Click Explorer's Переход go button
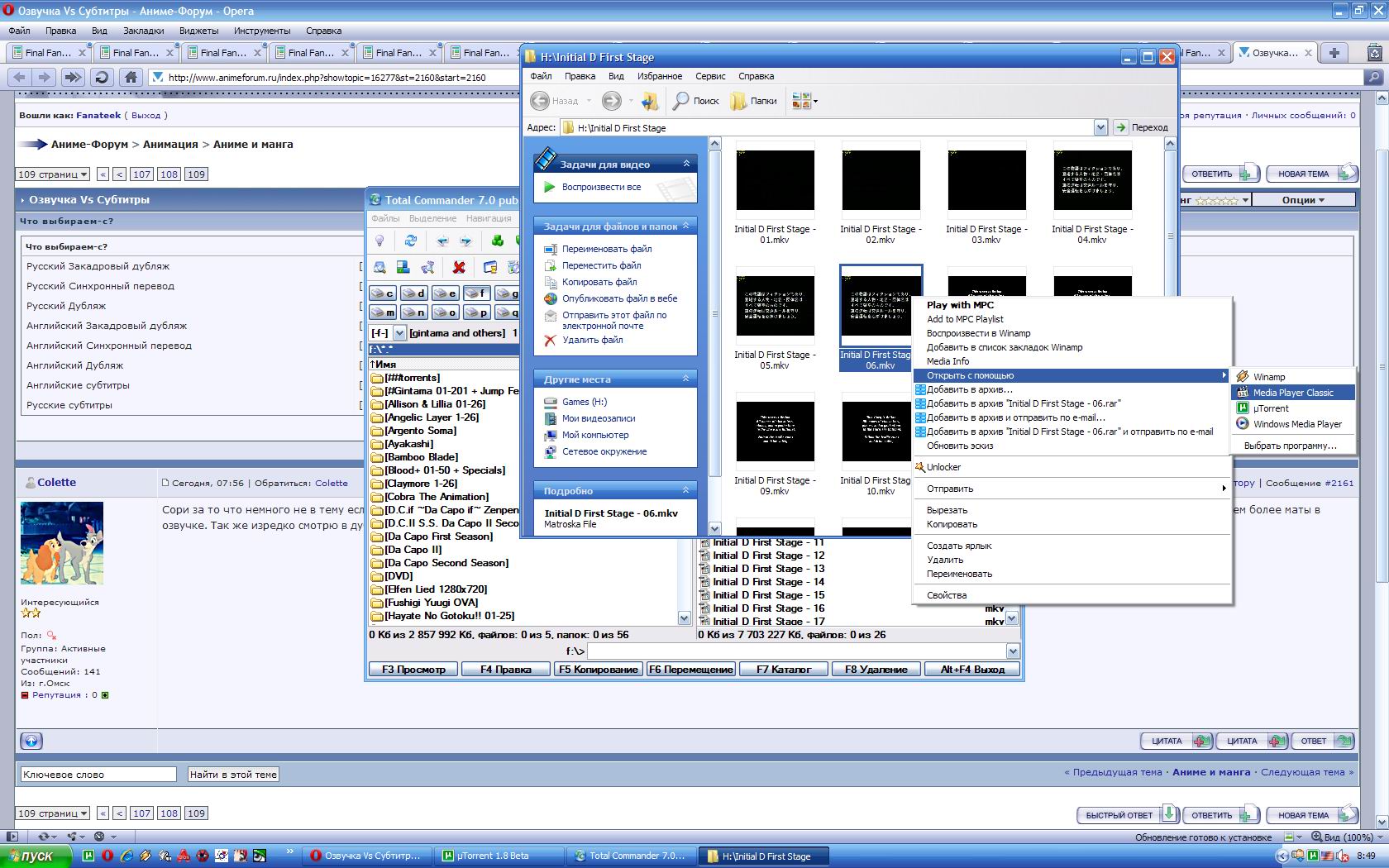 coord(1142,127)
